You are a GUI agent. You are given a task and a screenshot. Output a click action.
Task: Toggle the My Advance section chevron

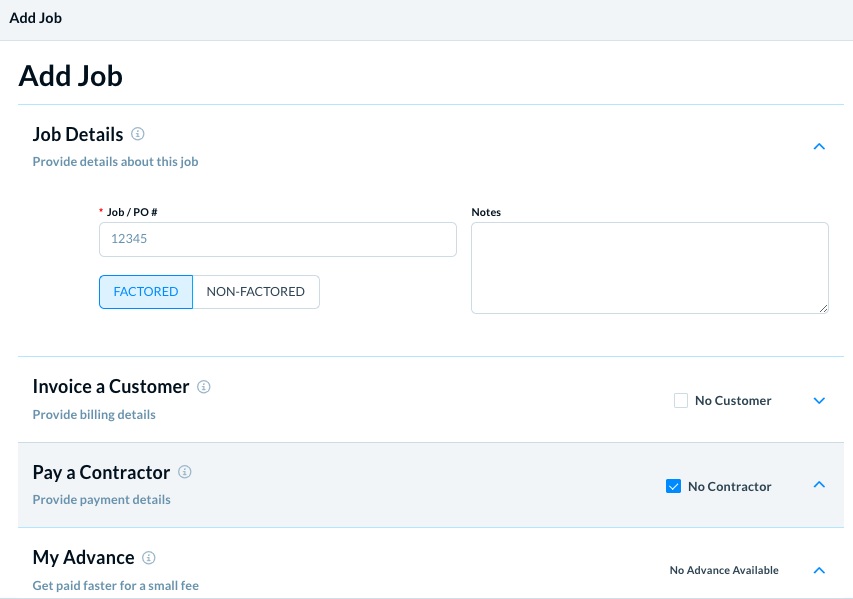(x=819, y=570)
